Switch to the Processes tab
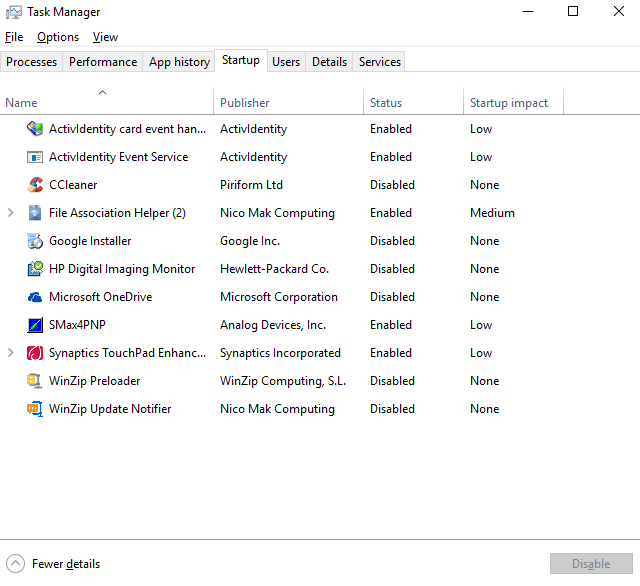 31,62
